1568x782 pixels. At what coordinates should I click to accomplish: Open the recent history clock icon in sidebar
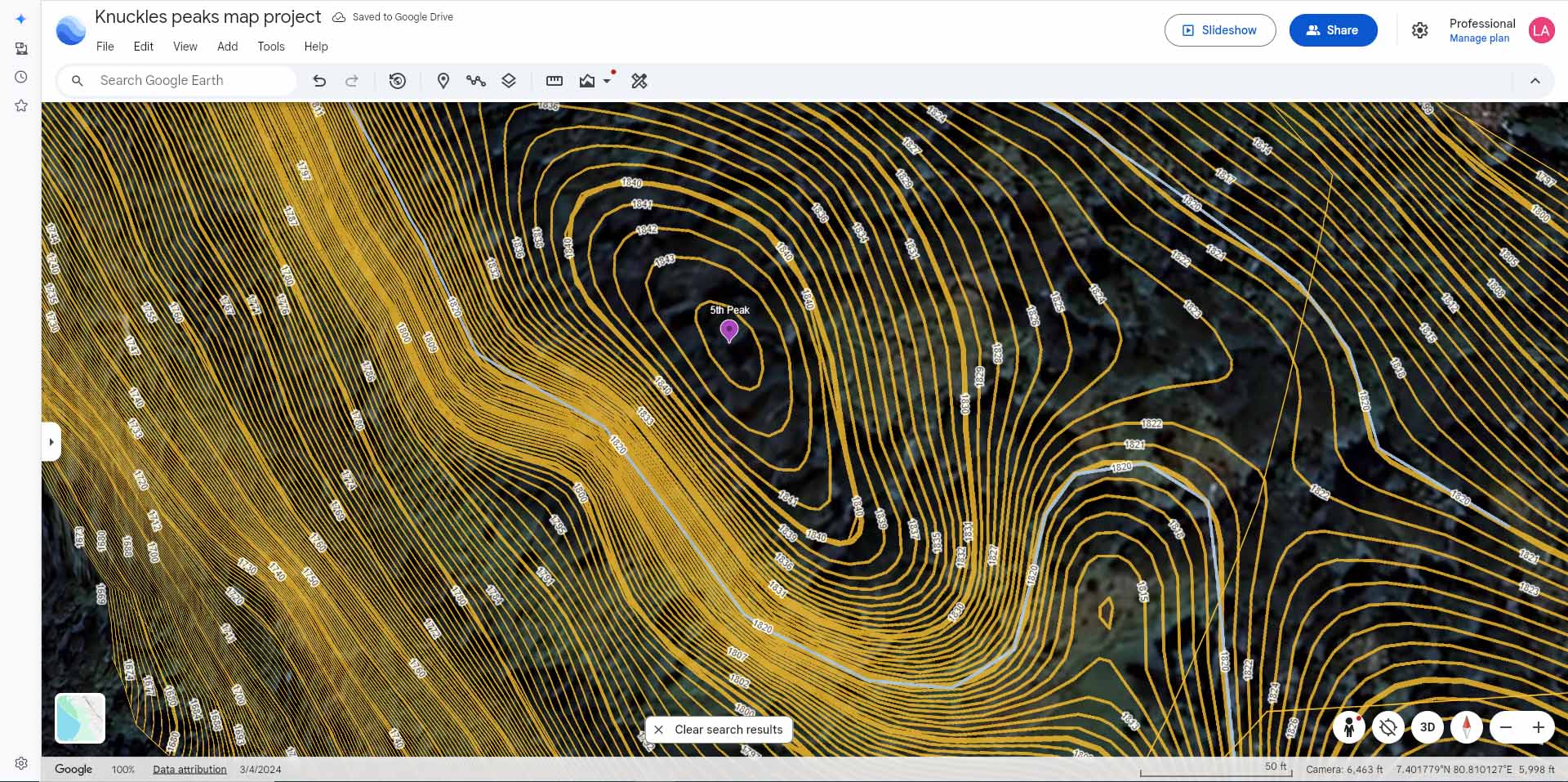click(21, 77)
